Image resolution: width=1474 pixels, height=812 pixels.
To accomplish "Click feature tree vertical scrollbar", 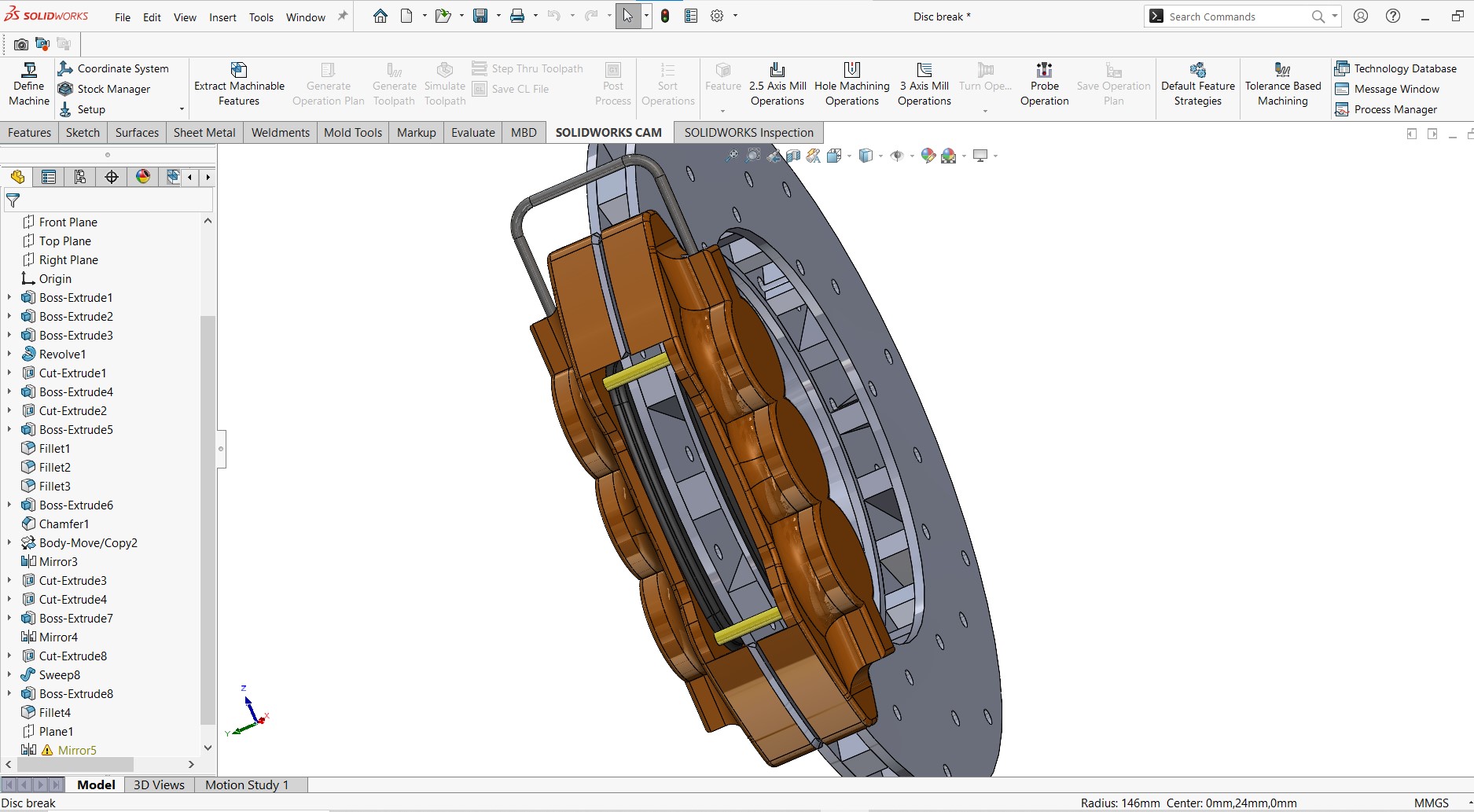I will click(208, 519).
